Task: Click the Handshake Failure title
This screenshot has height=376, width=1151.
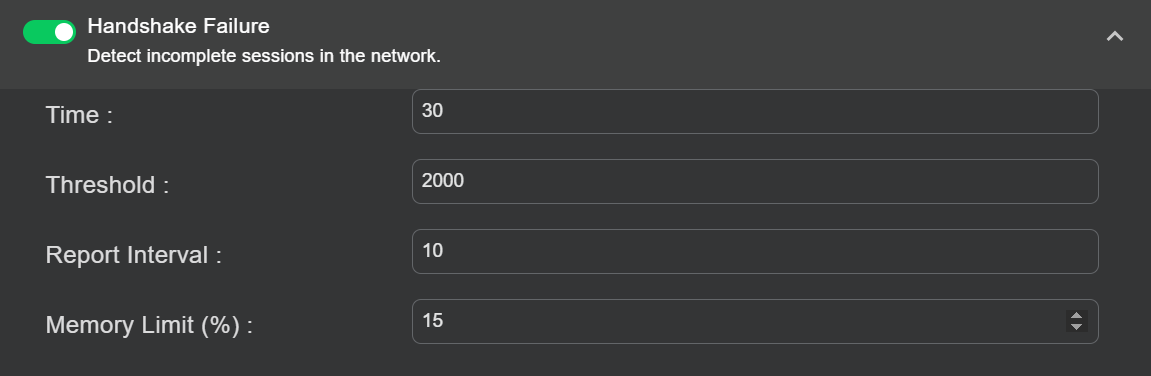Action: [178, 26]
